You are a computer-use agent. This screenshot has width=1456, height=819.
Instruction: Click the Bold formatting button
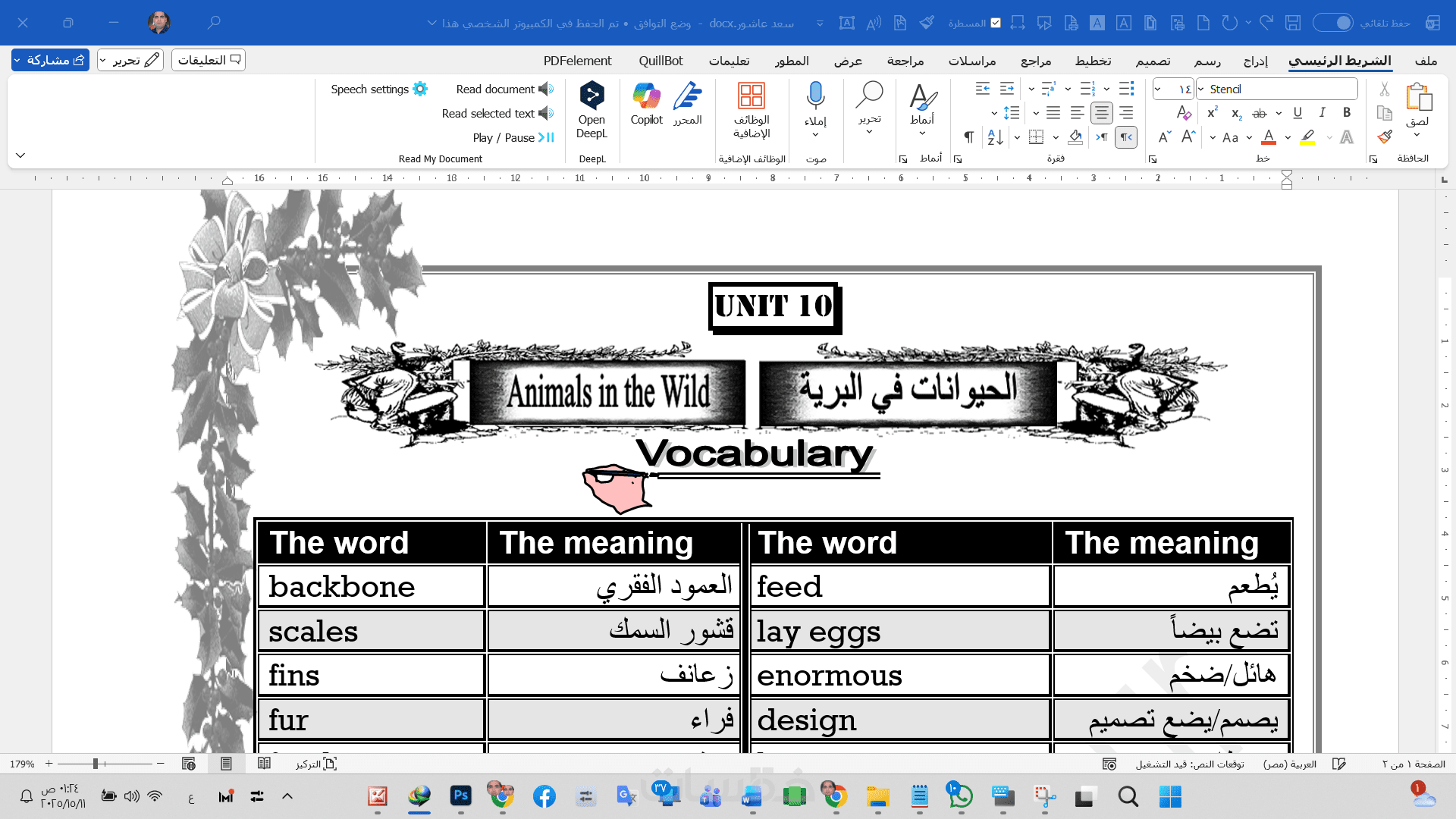1347,112
